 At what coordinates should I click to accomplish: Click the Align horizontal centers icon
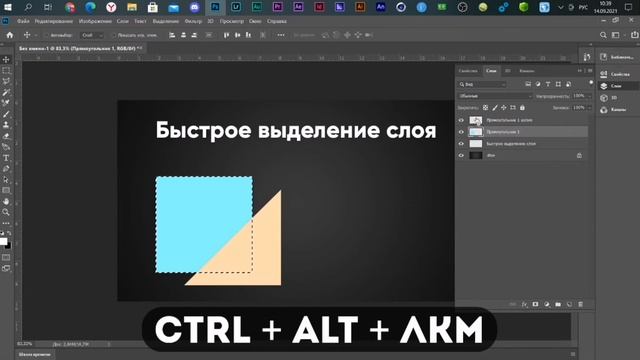183,35
